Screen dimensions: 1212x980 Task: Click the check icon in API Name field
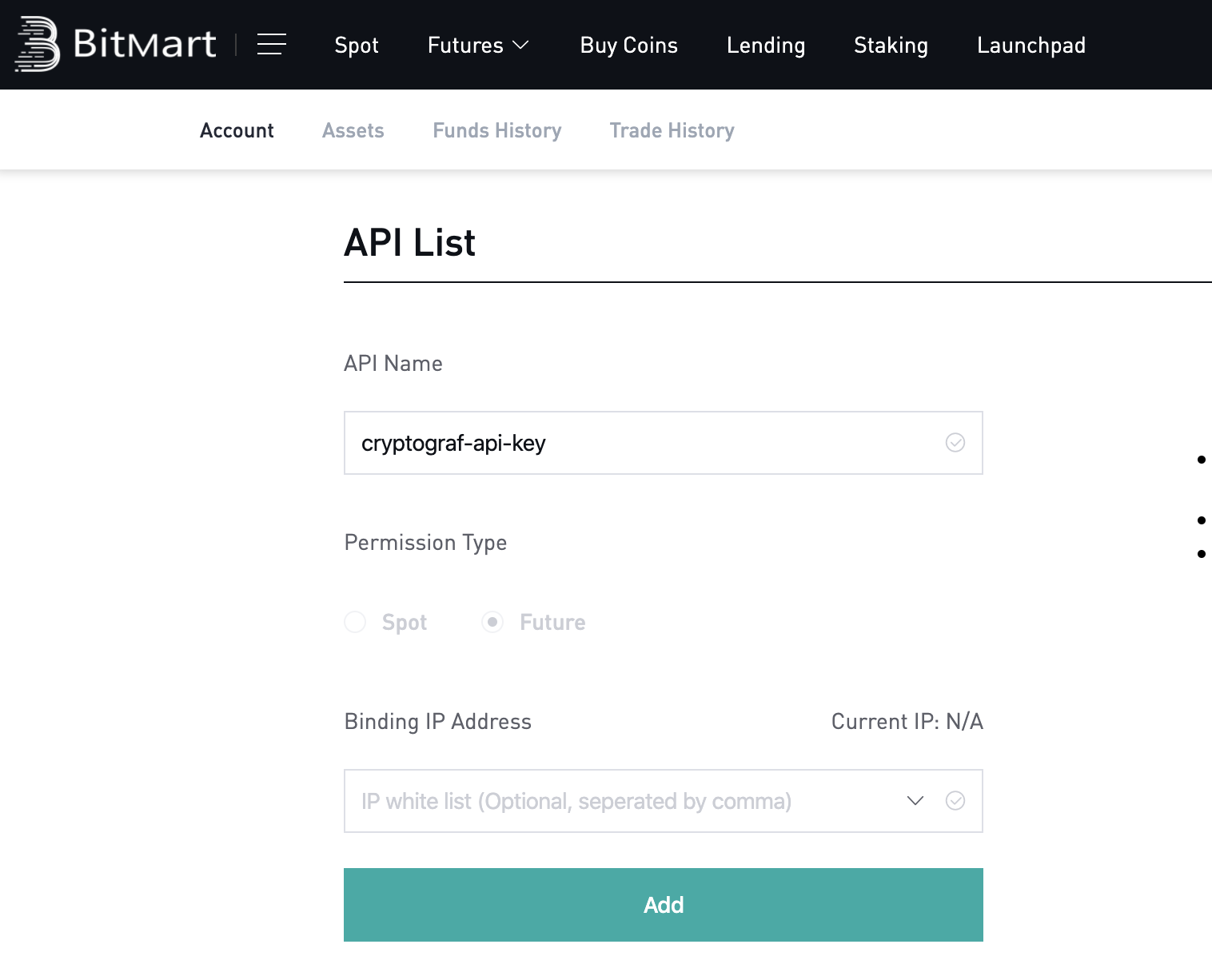[955, 443]
